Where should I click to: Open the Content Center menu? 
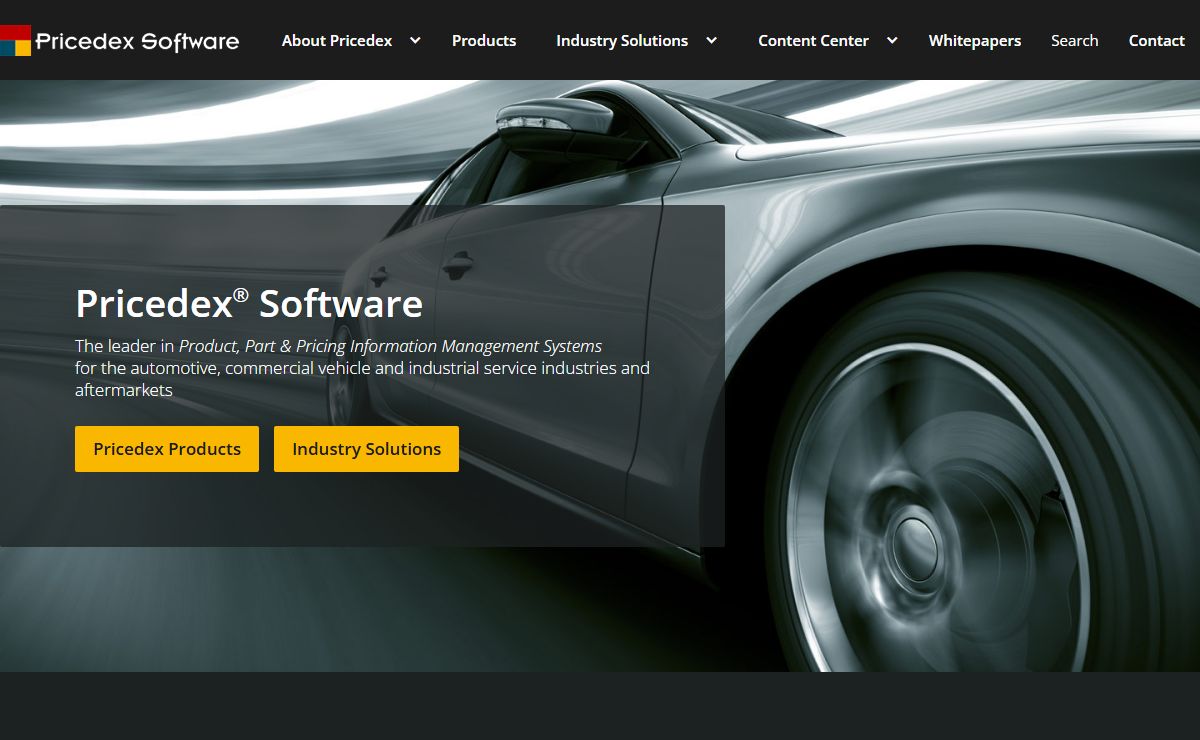813,41
